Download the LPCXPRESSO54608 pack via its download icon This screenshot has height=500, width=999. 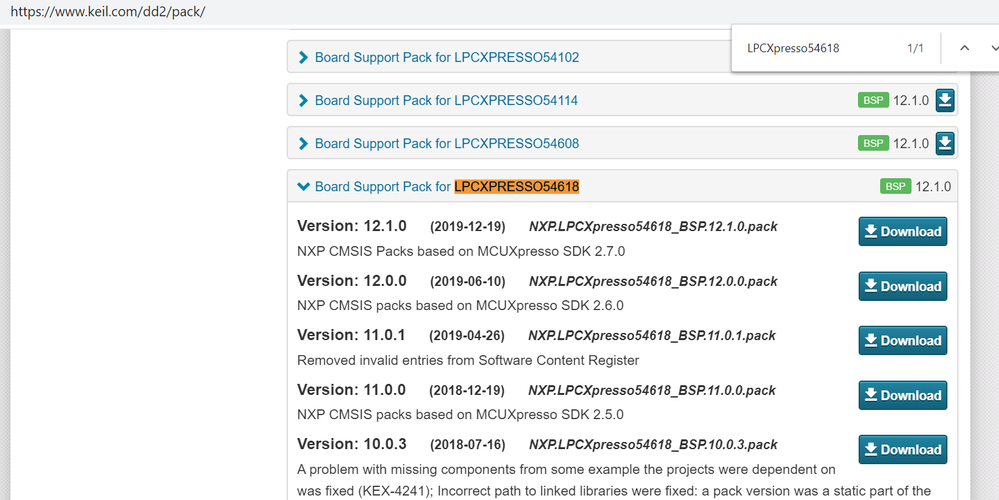[945, 143]
